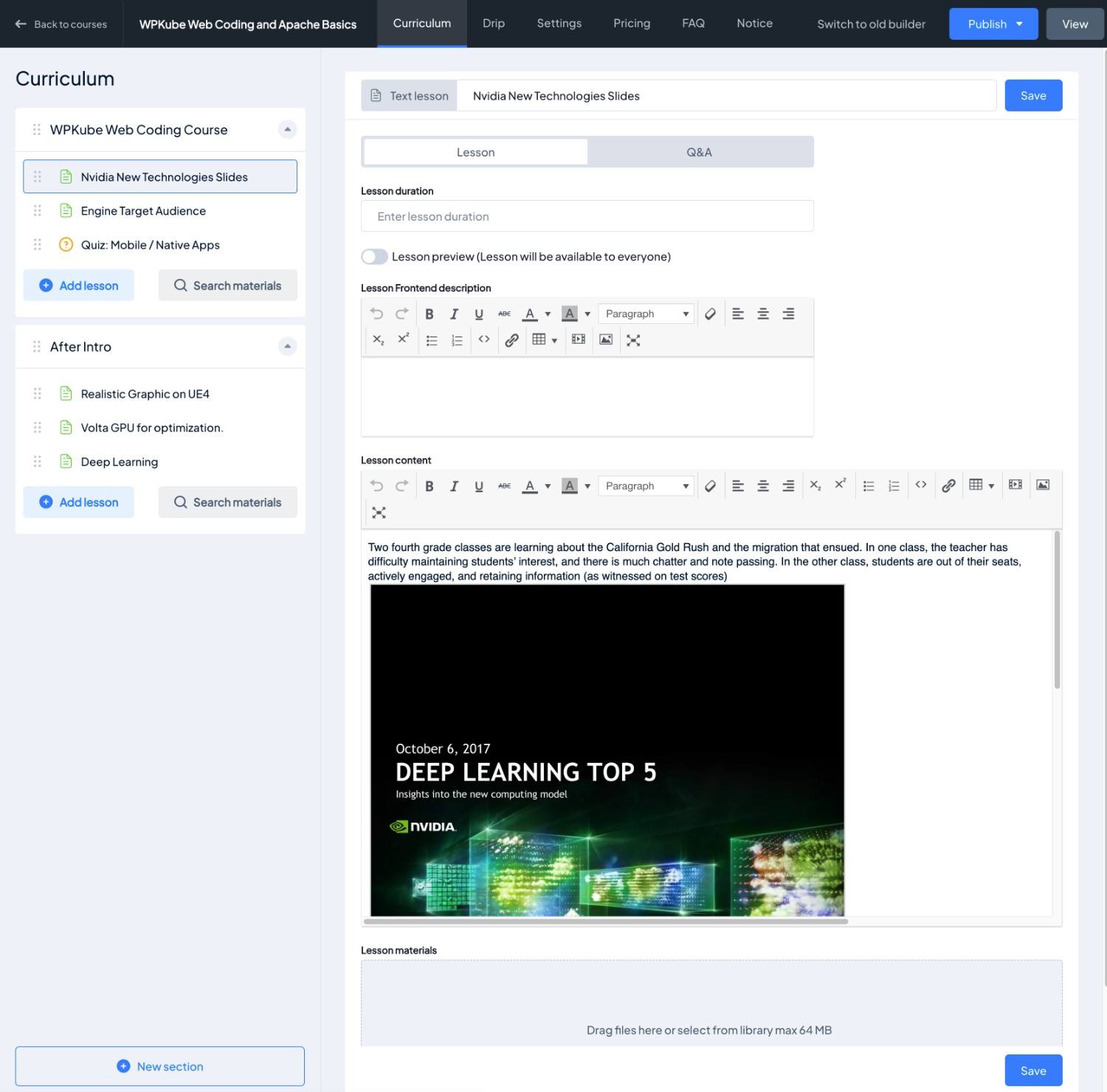Insert link in Lesson content editor
This screenshot has height=1092, width=1107.
click(948, 485)
